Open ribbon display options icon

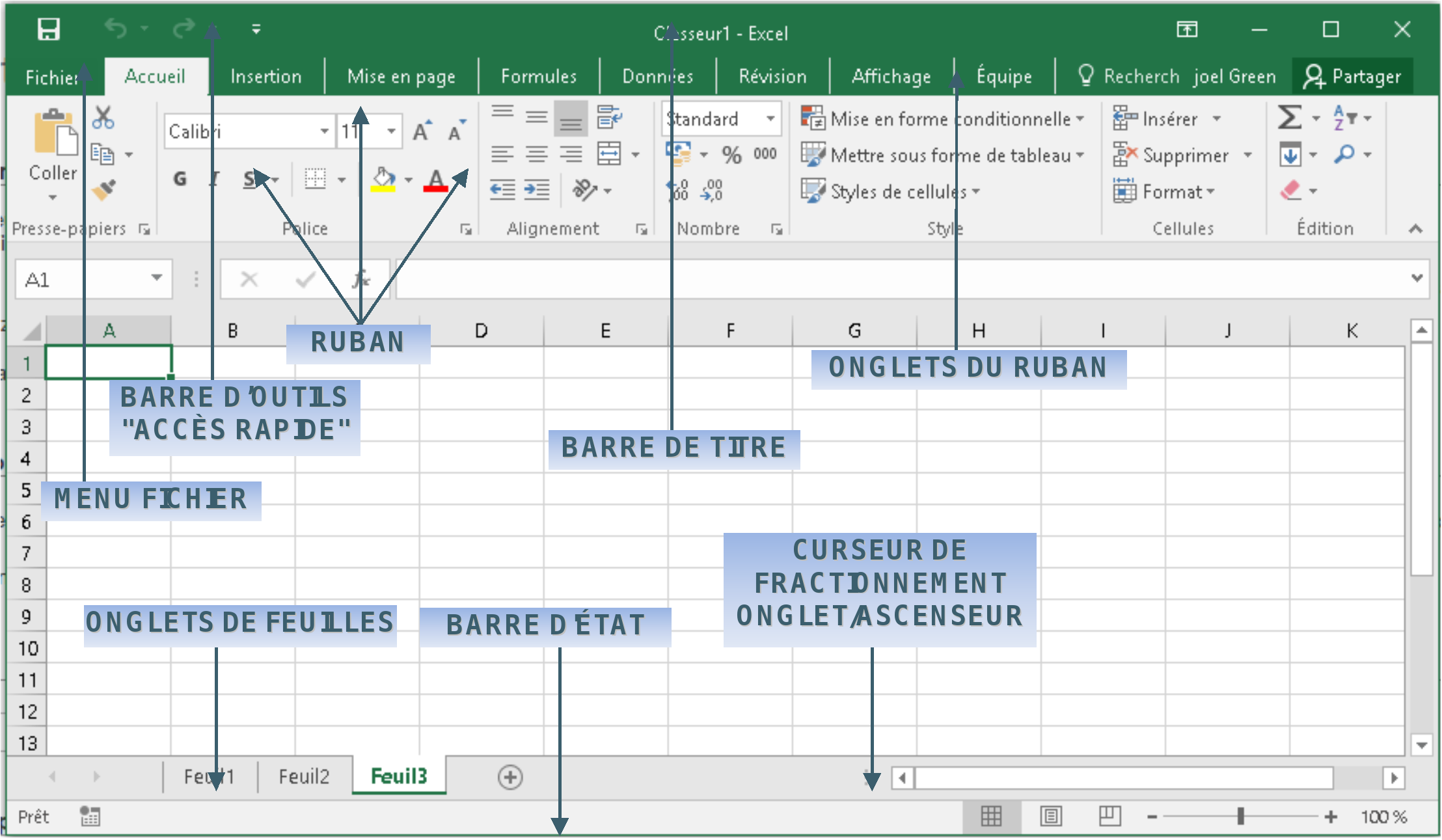tap(1187, 29)
